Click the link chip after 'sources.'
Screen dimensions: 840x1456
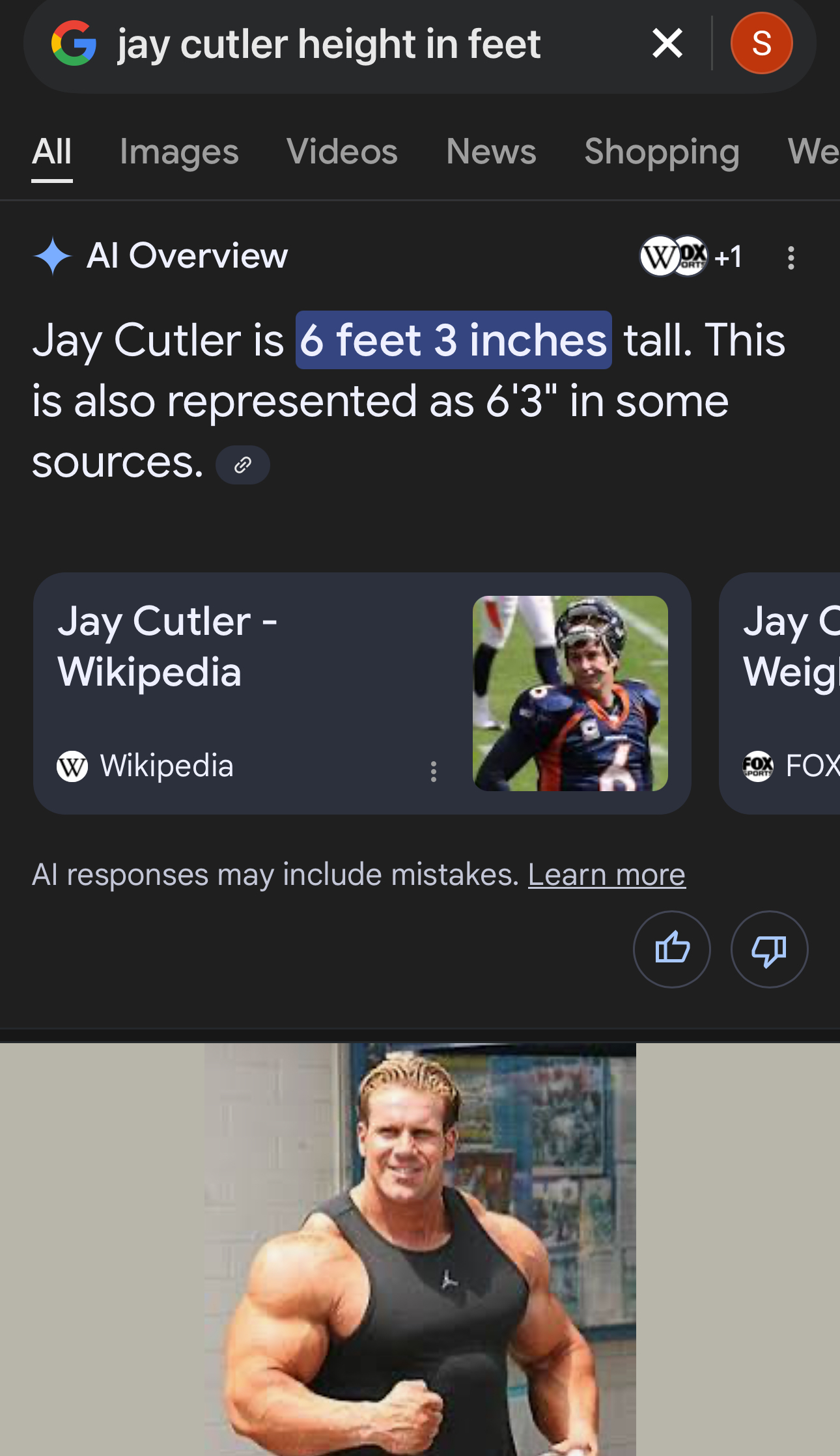[243, 465]
